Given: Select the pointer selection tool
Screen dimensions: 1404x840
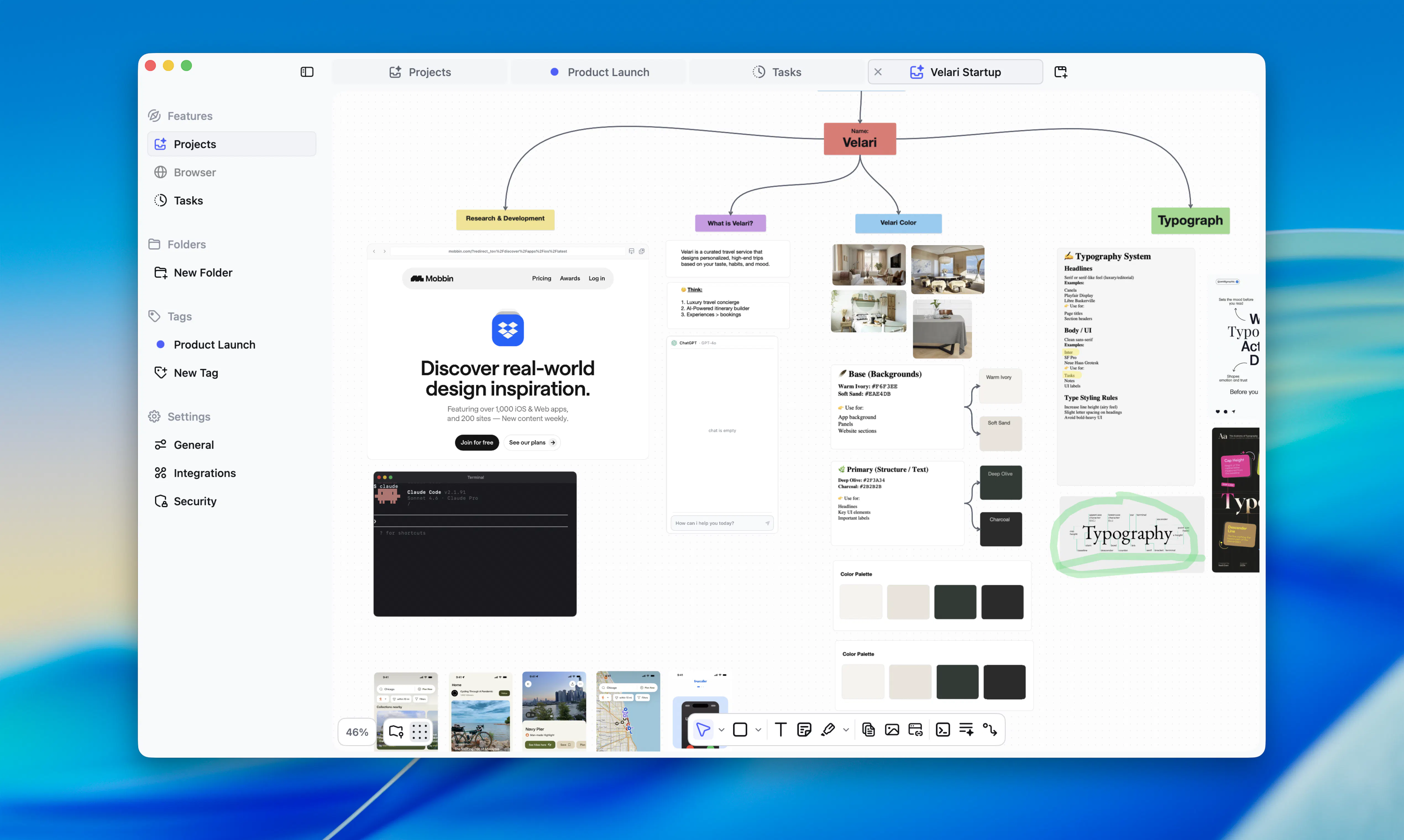Looking at the screenshot, I should (703, 730).
